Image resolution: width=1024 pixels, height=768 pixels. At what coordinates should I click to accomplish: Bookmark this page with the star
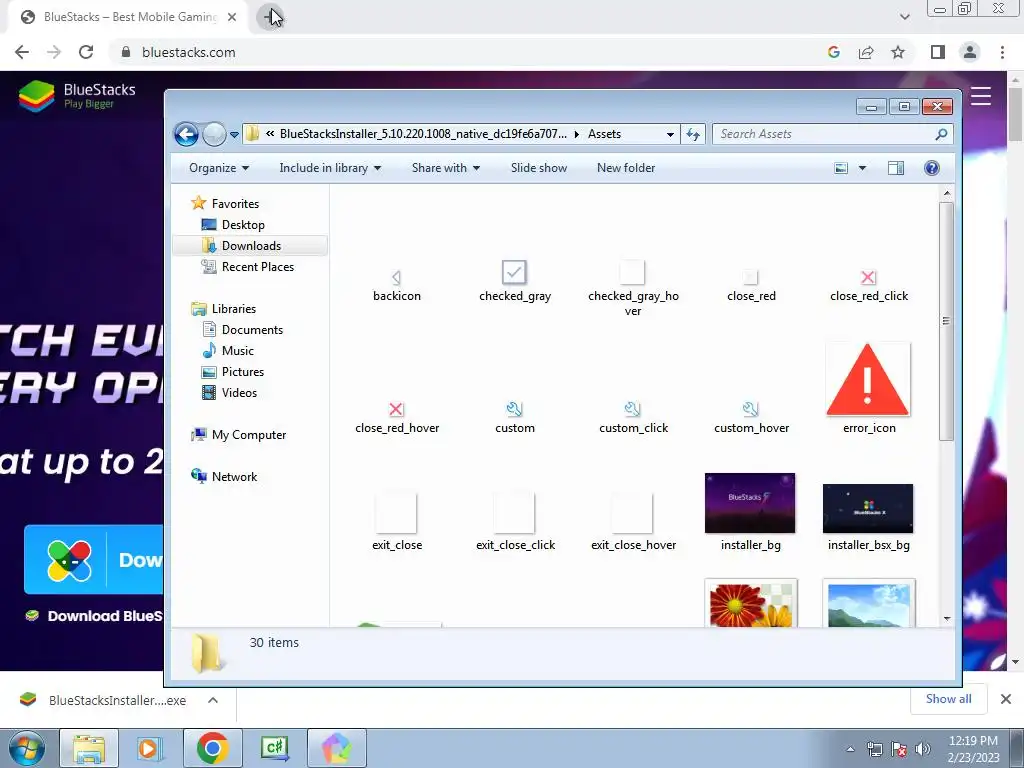[x=898, y=52]
